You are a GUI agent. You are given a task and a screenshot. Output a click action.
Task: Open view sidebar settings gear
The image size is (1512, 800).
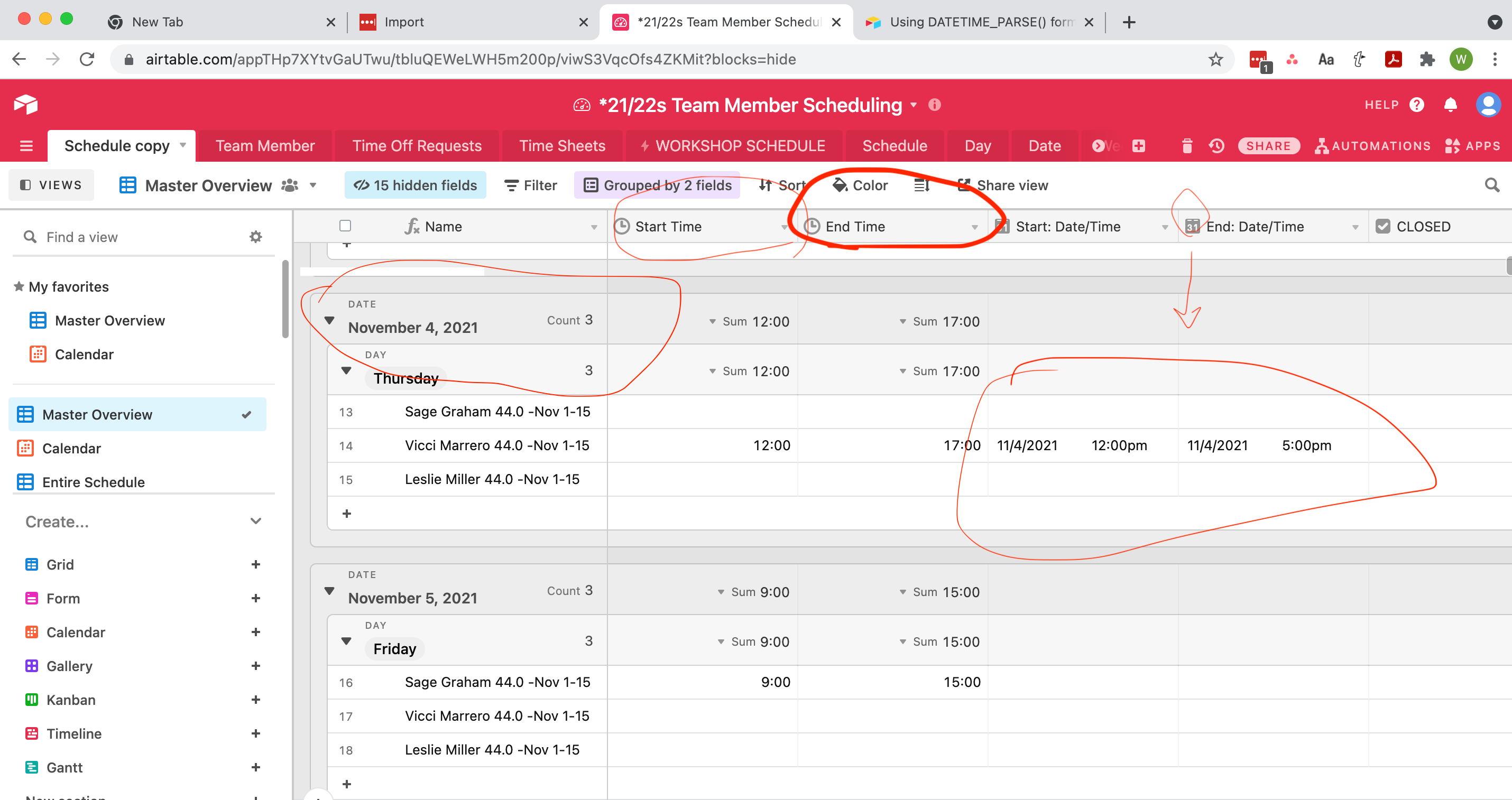[x=256, y=237]
